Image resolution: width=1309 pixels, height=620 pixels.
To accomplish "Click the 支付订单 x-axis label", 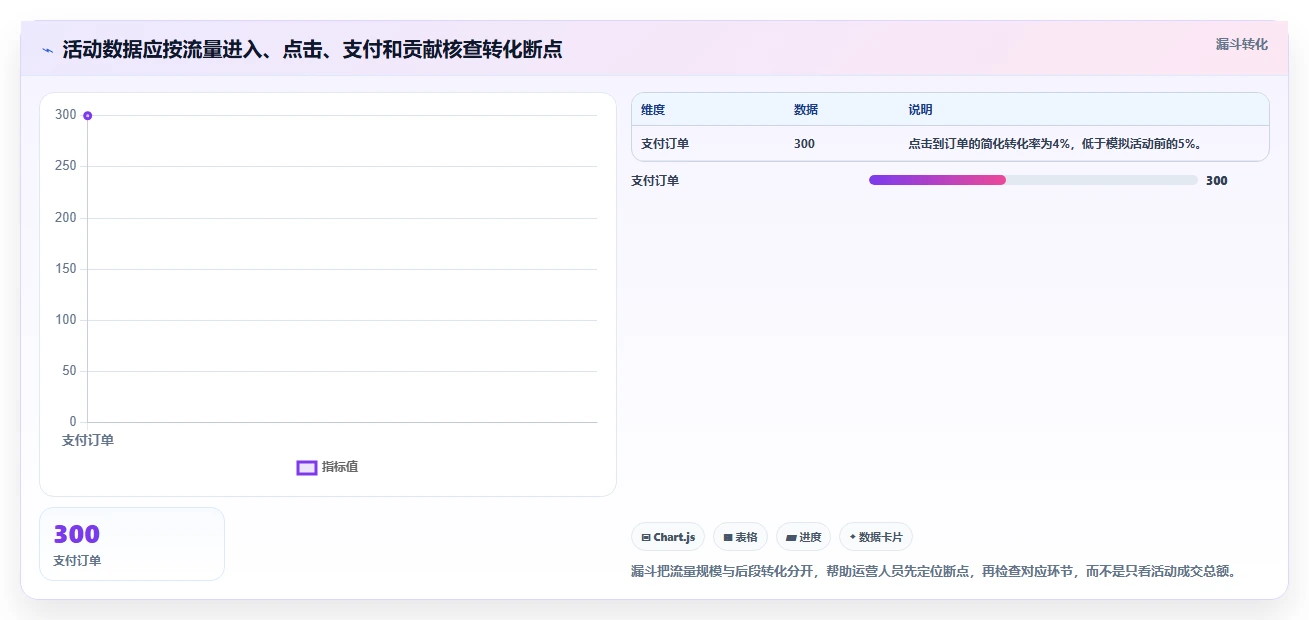I will (88, 440).
